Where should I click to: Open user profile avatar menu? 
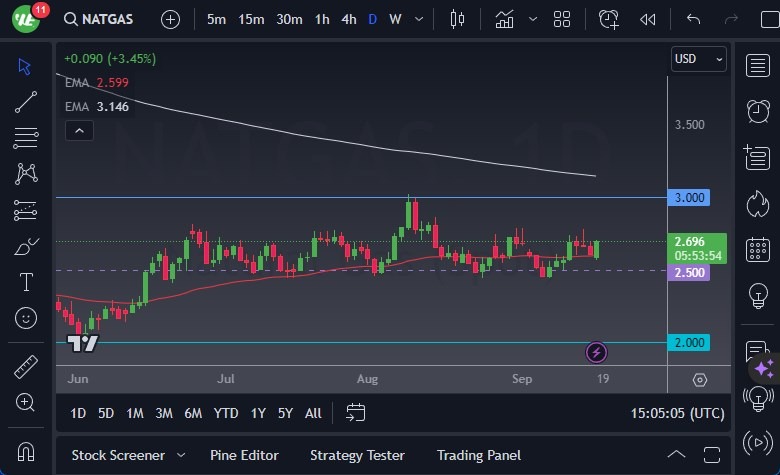(x=26, y=19)
